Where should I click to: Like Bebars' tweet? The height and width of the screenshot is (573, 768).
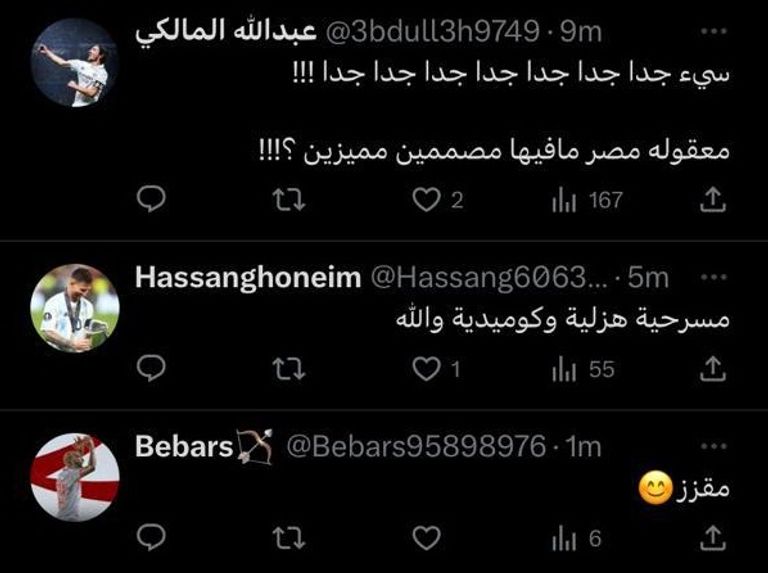(x=426, y=538)
